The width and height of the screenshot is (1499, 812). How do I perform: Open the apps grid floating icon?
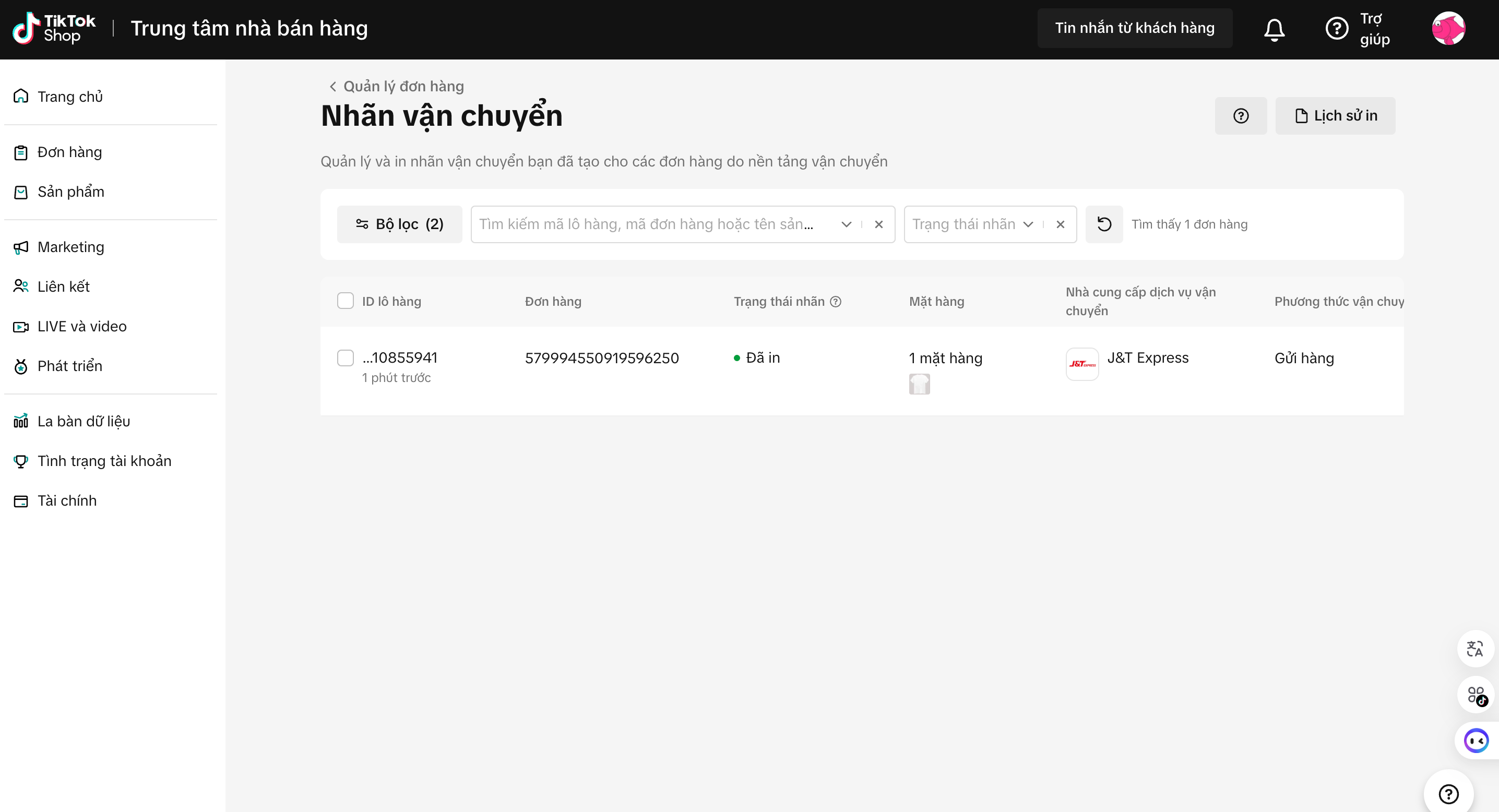point(1476,695)
